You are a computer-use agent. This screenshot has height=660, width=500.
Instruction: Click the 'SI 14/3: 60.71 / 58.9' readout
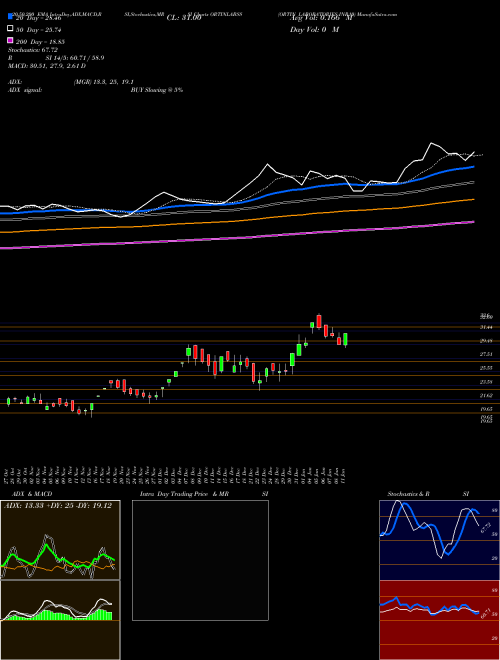(75, 58)
